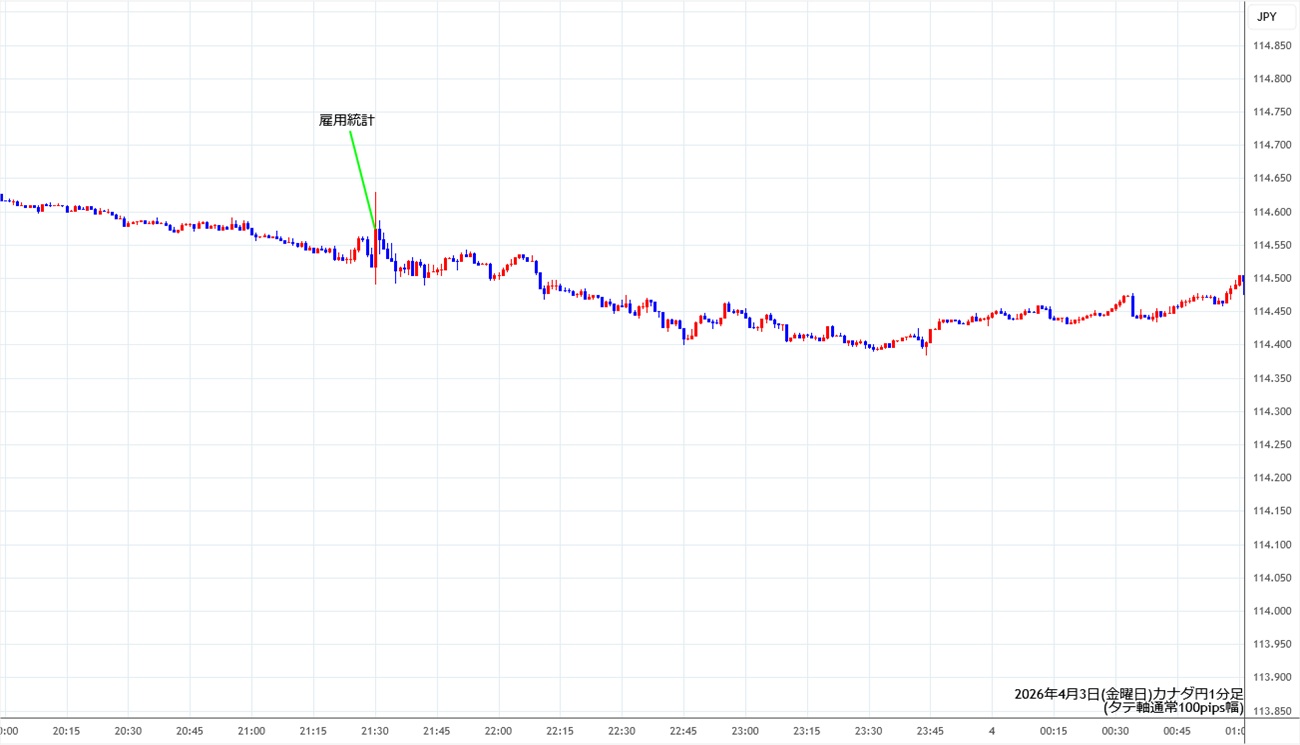1300x745 pixels.
Task: Click the 2026年4月3日 カナダ円1分足 caption
Action: [1128, 694]
